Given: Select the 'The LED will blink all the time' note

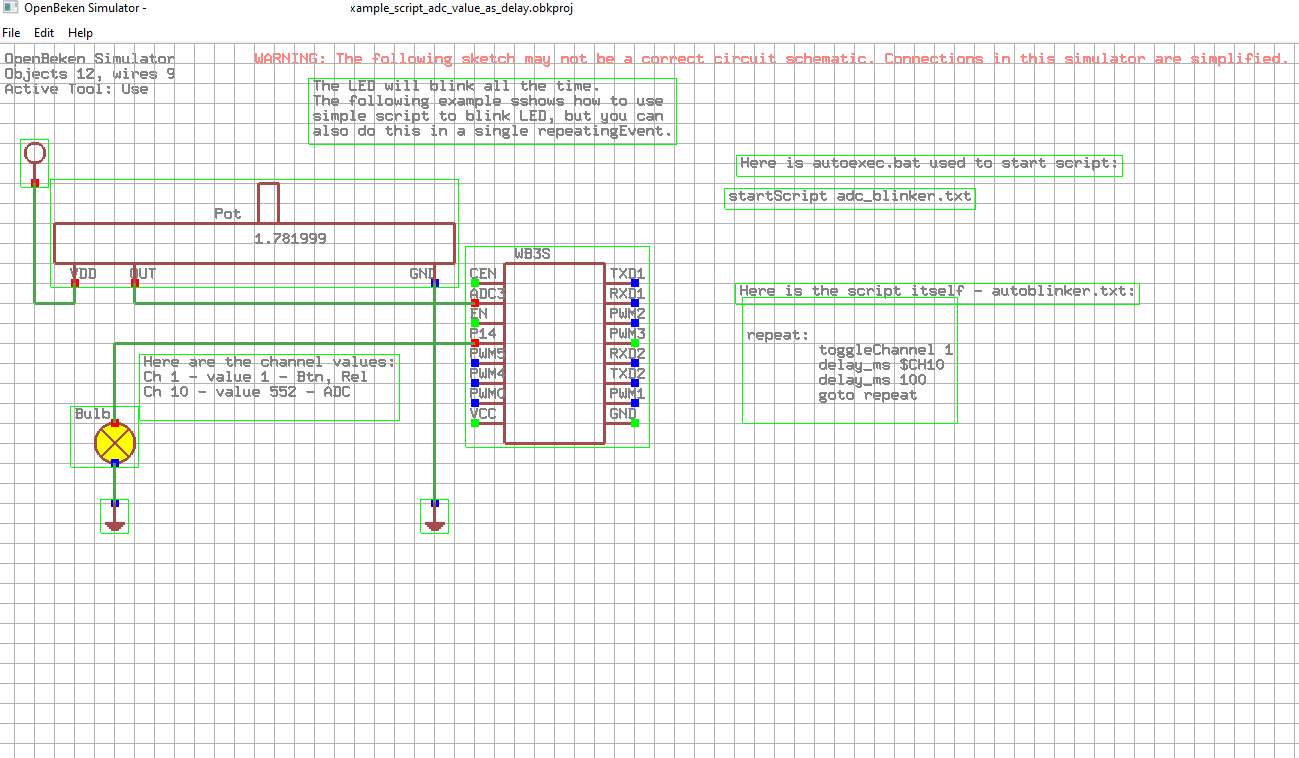Looking at the screenshot, I should click(493, 111).
